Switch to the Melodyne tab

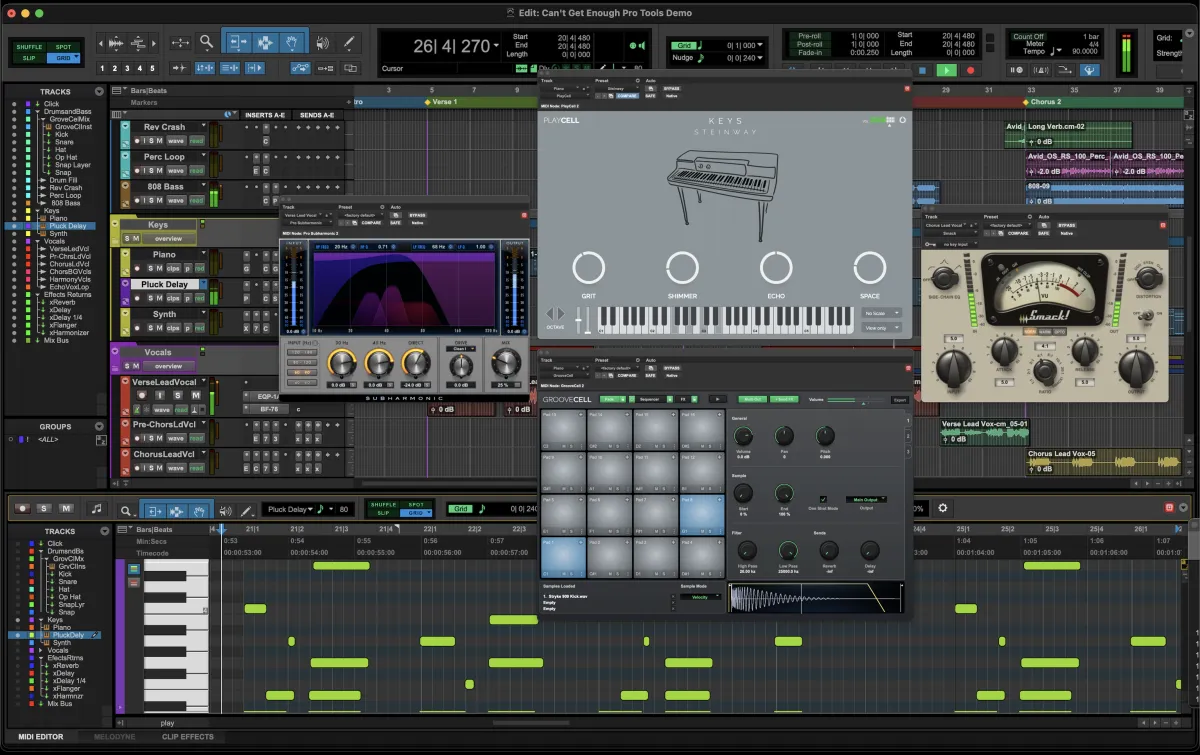pyautogui.click(x=114, y=737)
